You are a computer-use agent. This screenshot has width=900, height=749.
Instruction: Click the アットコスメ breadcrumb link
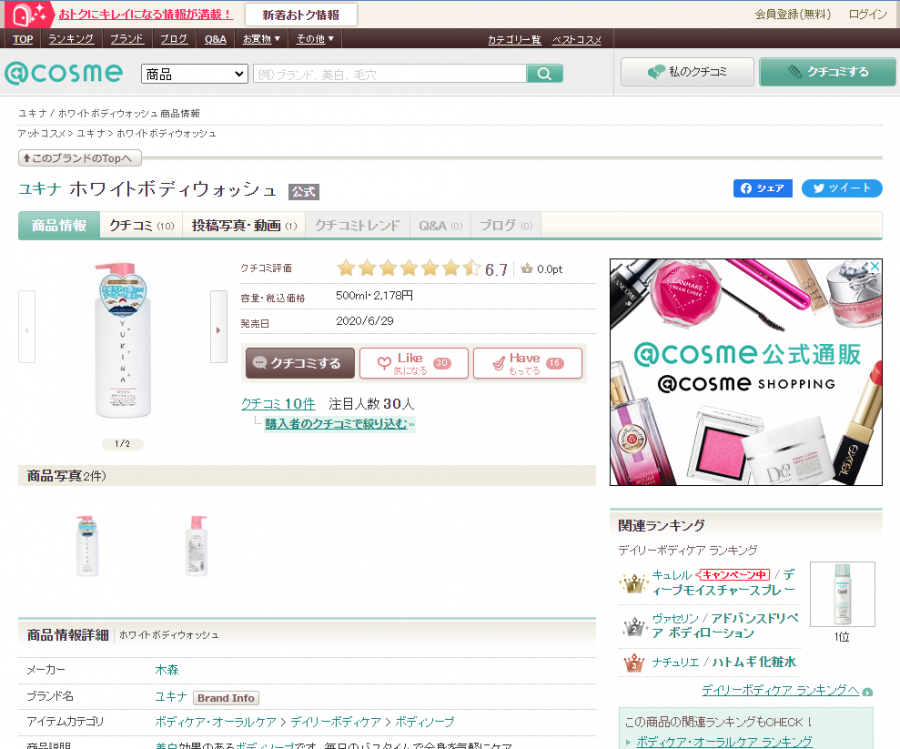pyautogui.click(x=41, y=133)
